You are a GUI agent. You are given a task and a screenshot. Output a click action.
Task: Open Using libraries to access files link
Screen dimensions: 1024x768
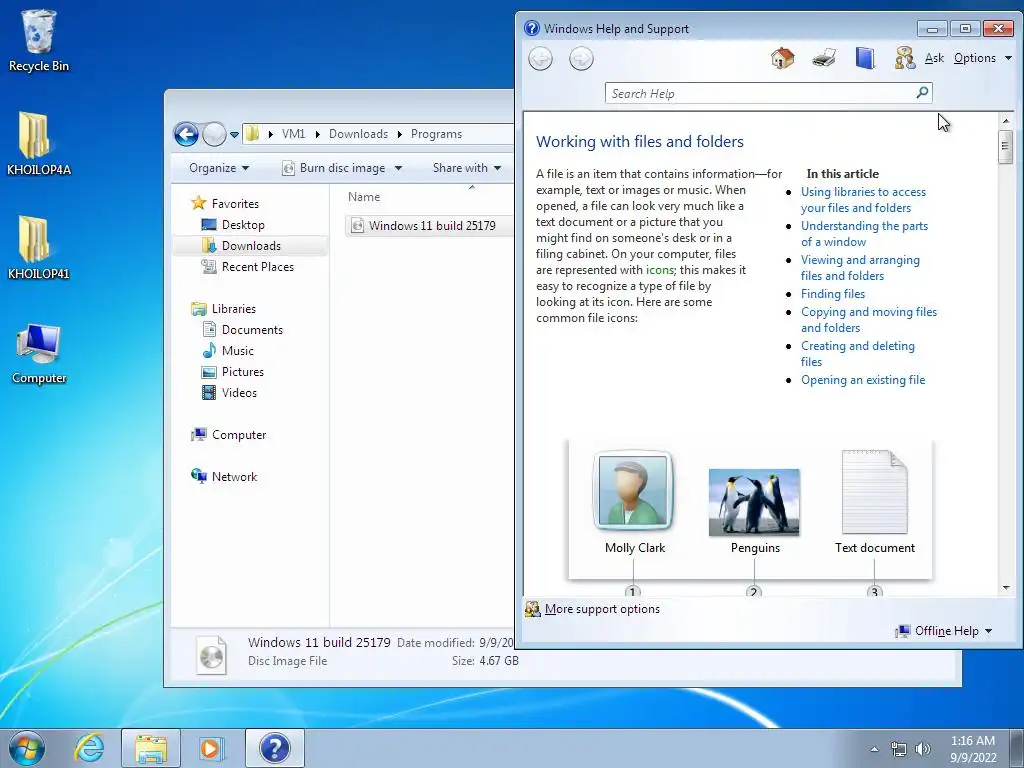coord(863,200)
